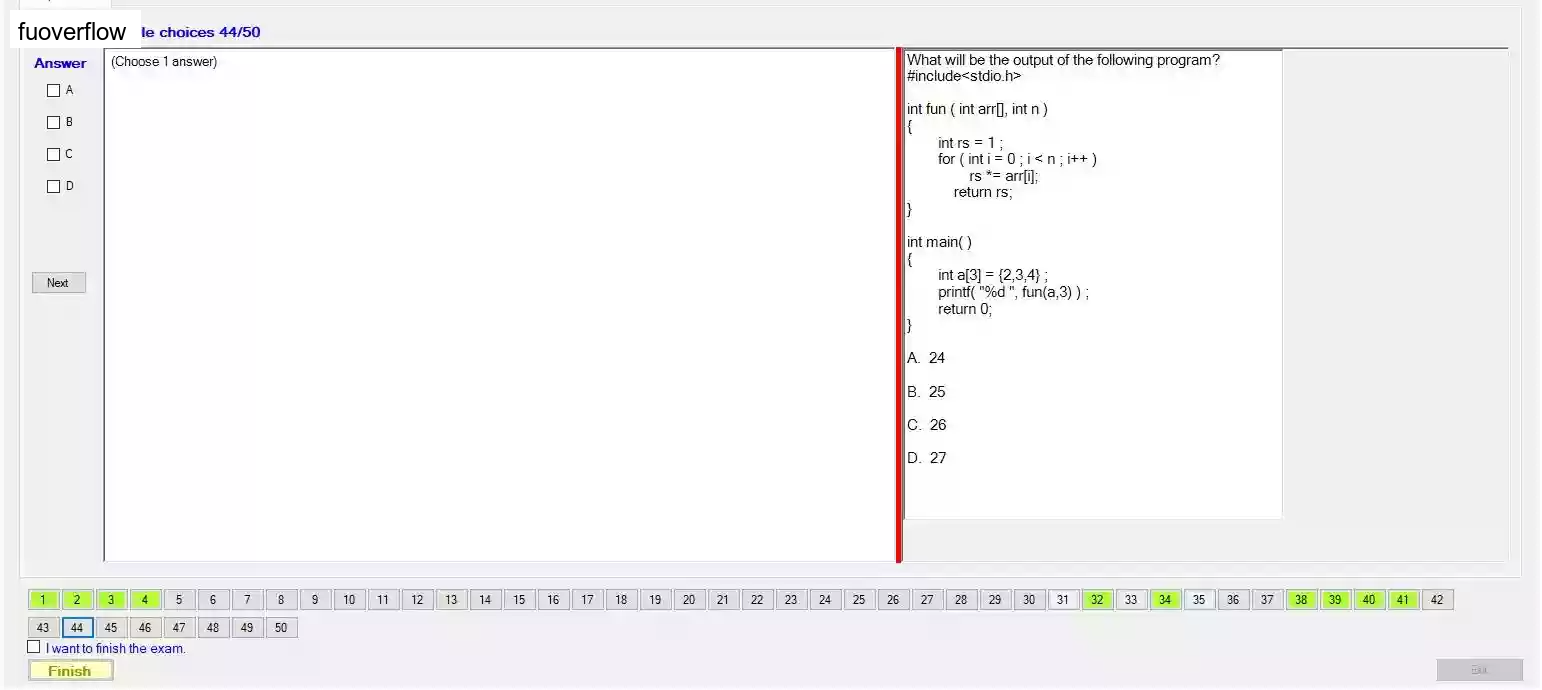Go to question 18

621,600
